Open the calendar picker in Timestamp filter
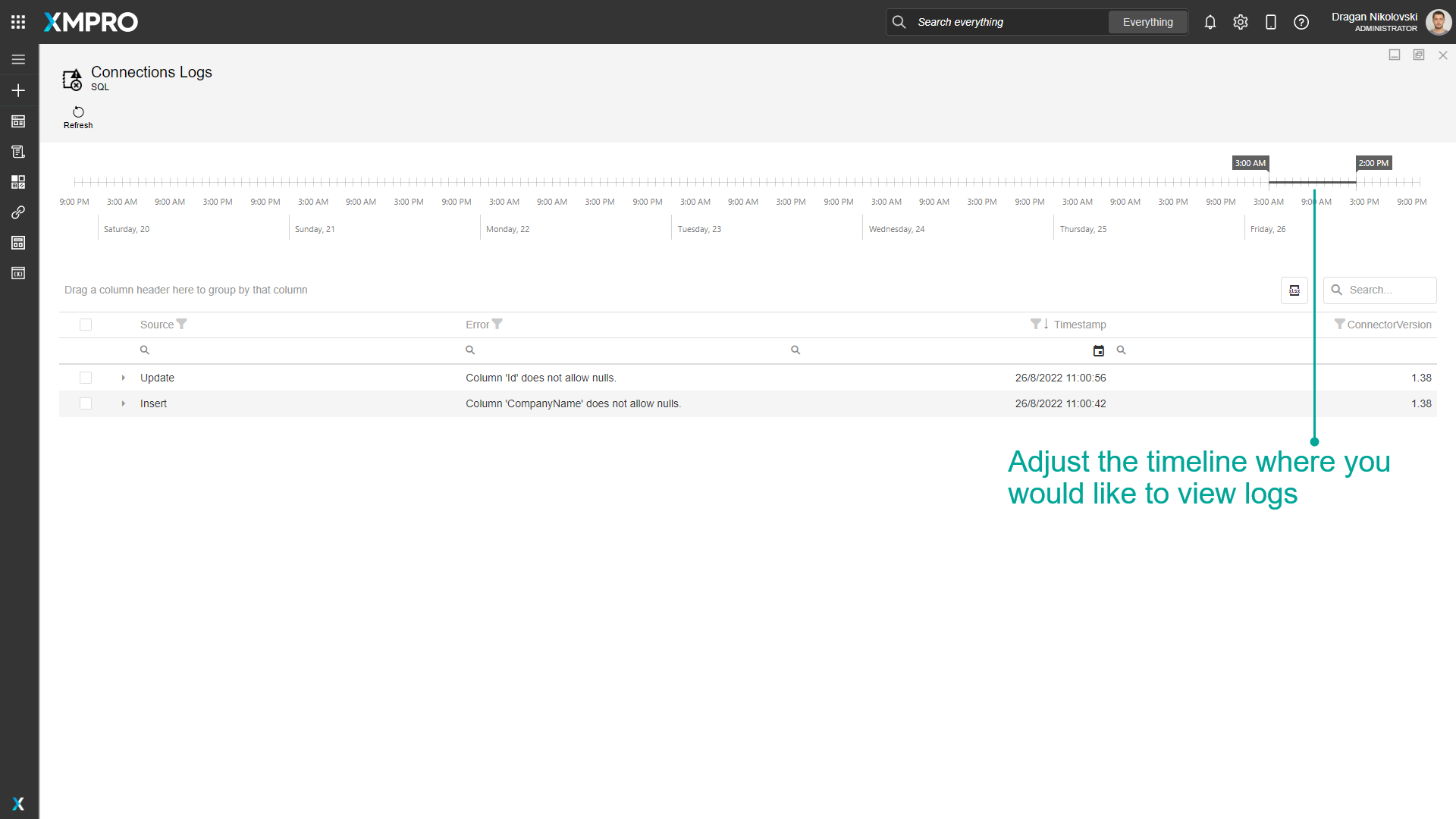This screenshot has height=819, width=1456. (1099, 350)
